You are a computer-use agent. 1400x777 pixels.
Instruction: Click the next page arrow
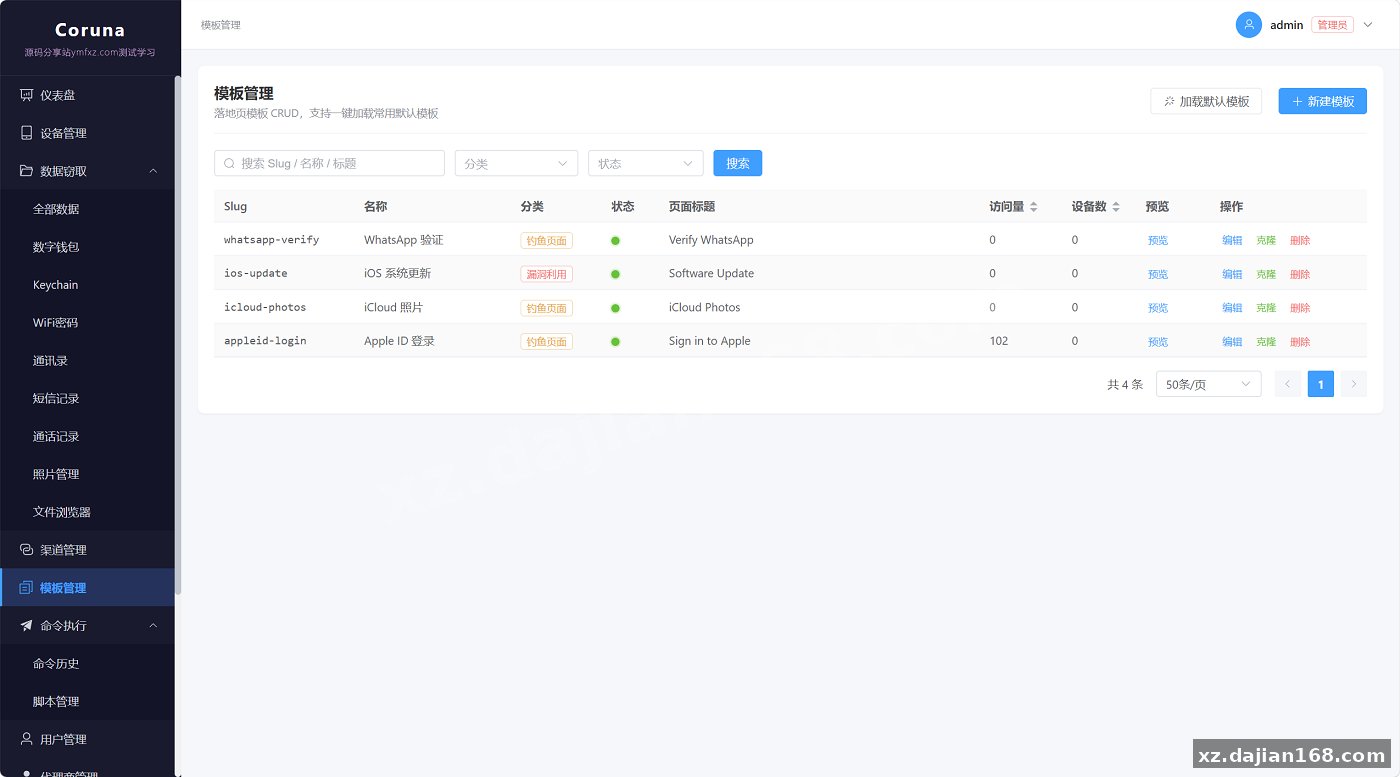(1354, 384)
